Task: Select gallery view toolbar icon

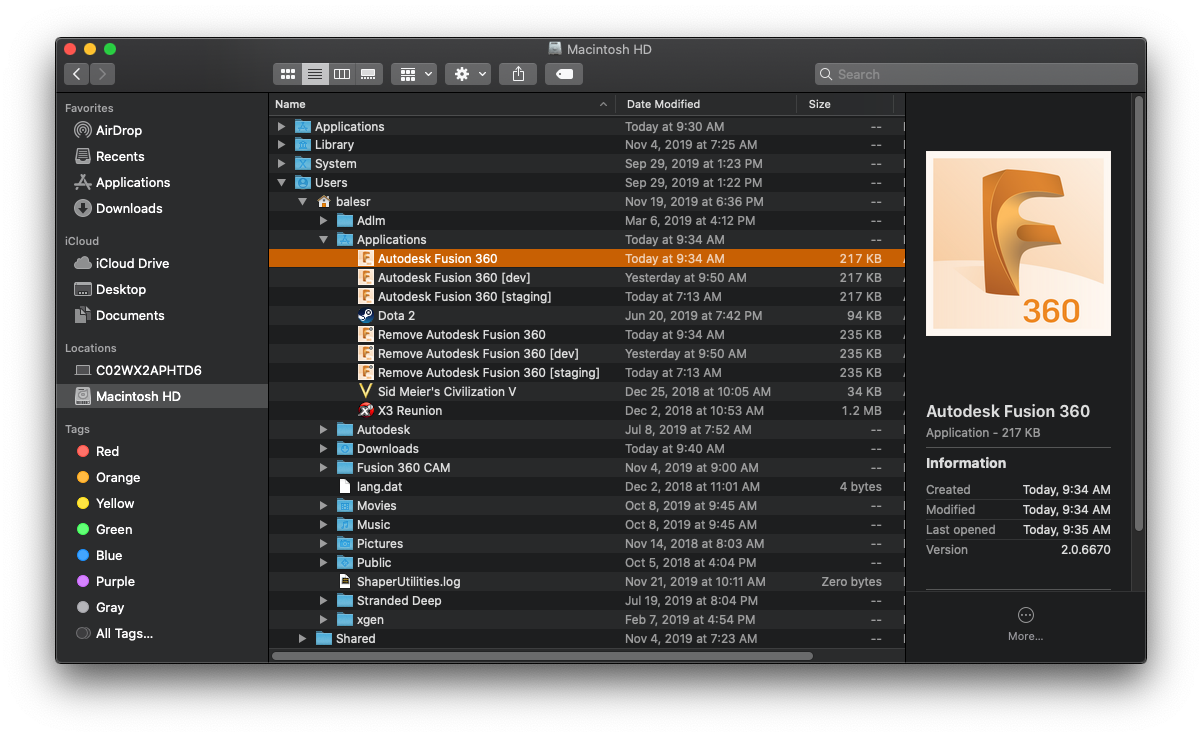Action: [368, 74]
